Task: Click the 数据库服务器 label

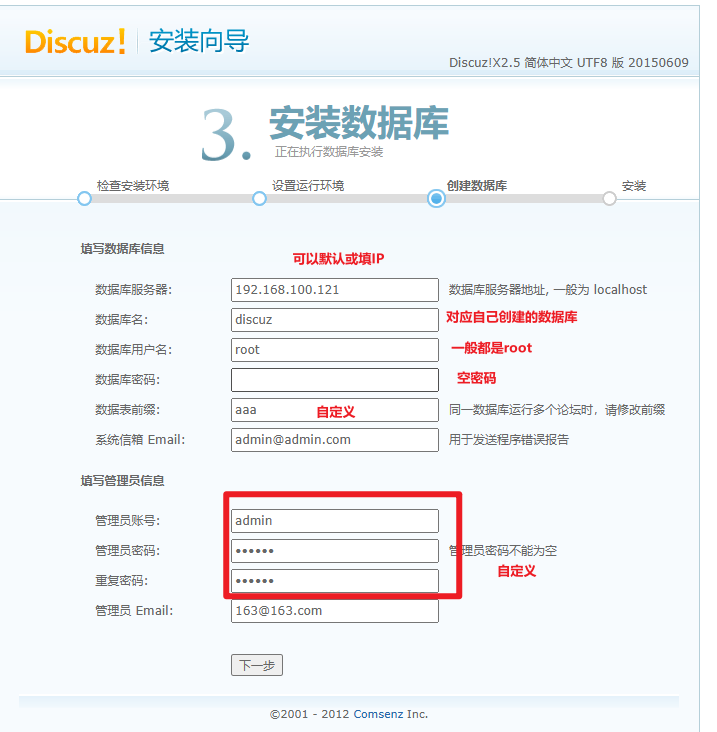Action: (134, 290)
